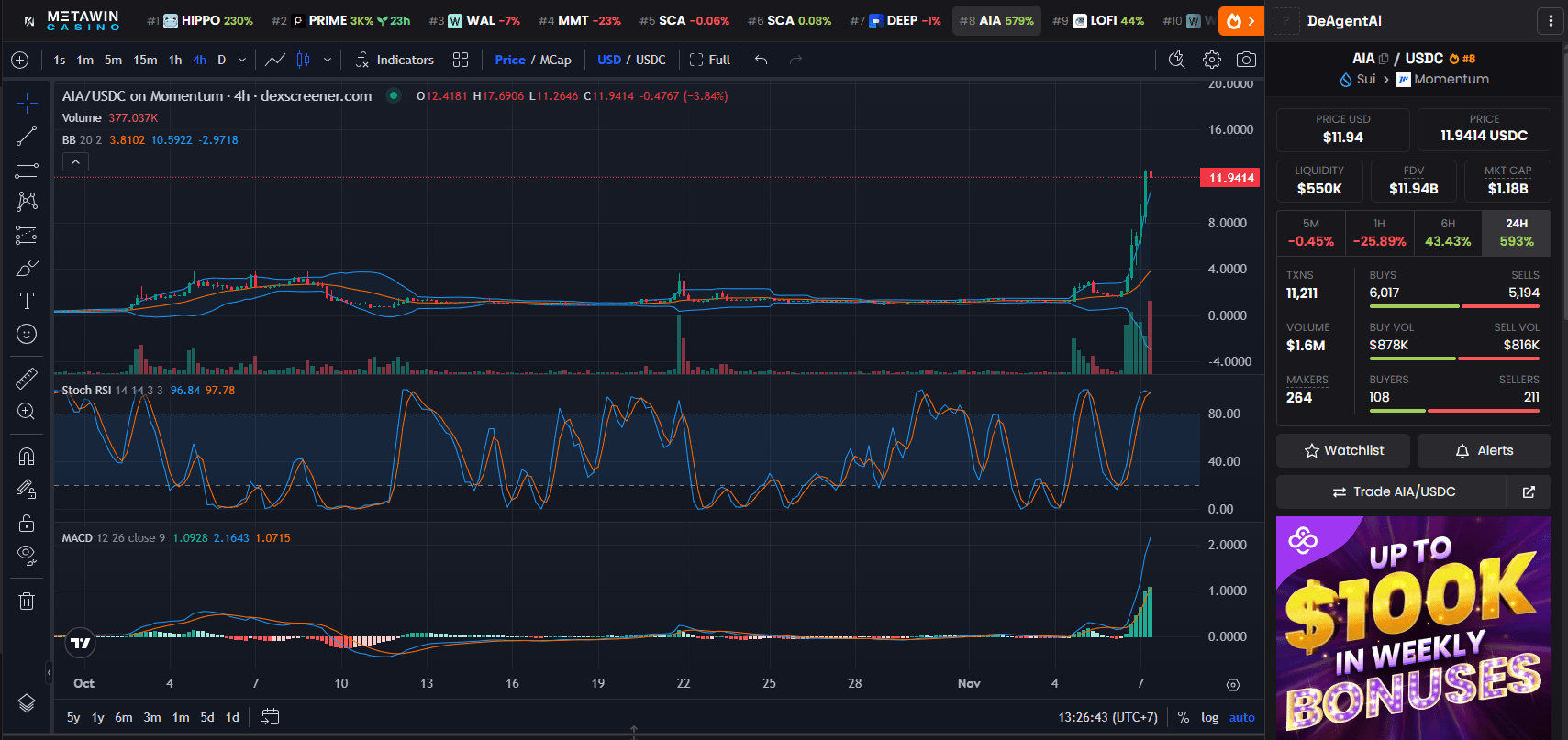Select the 15m timeframe
1568x740 pixels.
coord(145,60)
